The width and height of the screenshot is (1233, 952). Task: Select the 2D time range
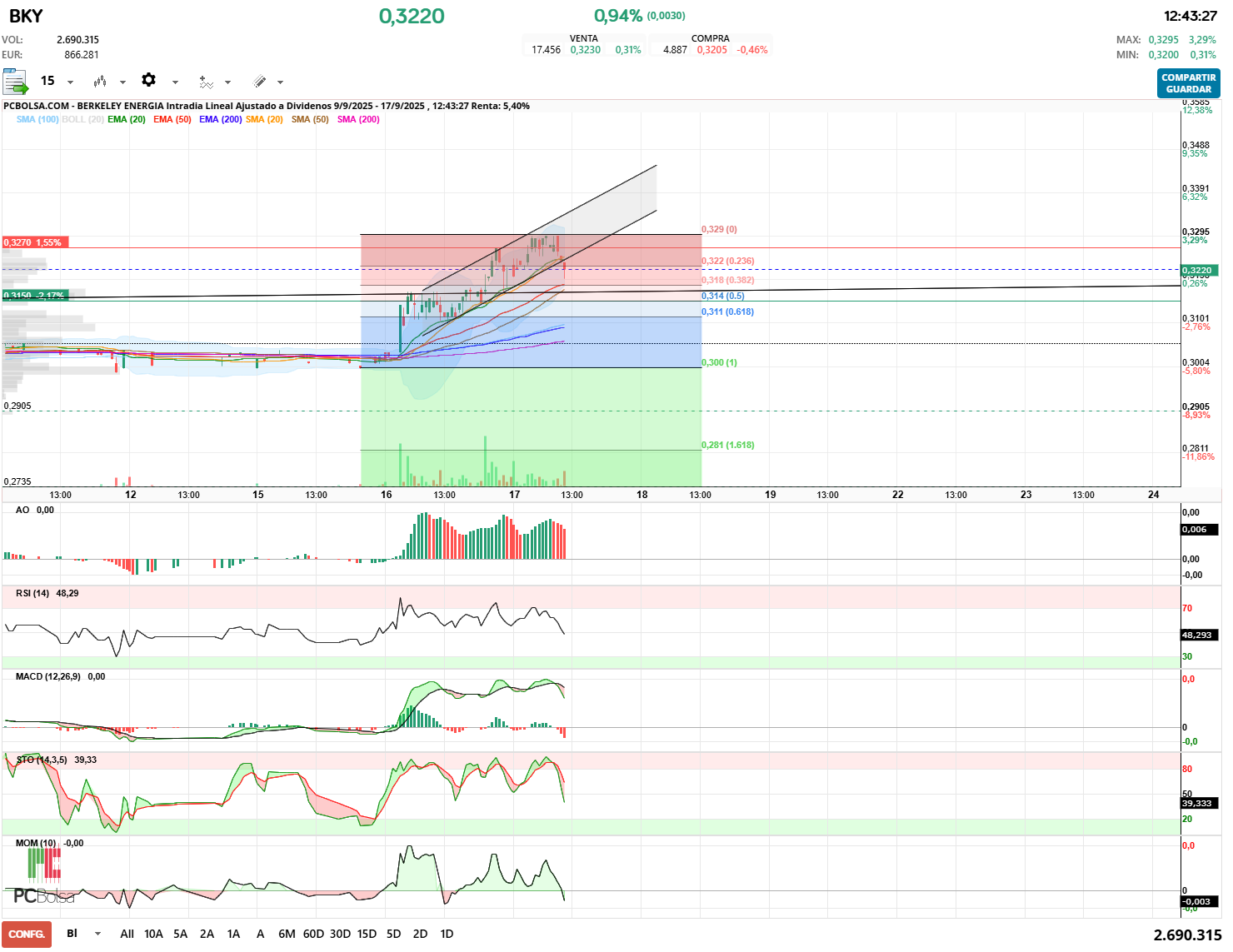pos(421,934)
